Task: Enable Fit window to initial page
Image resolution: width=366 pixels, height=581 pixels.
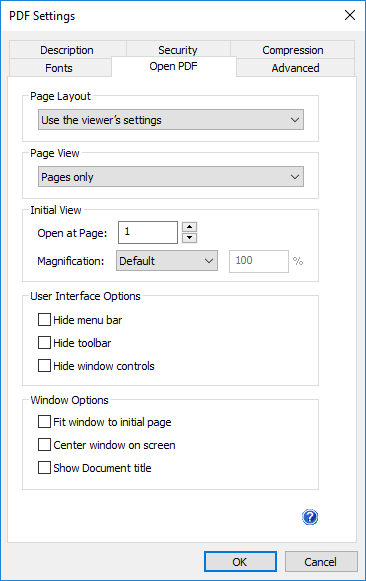Action: tap(44, 422)
